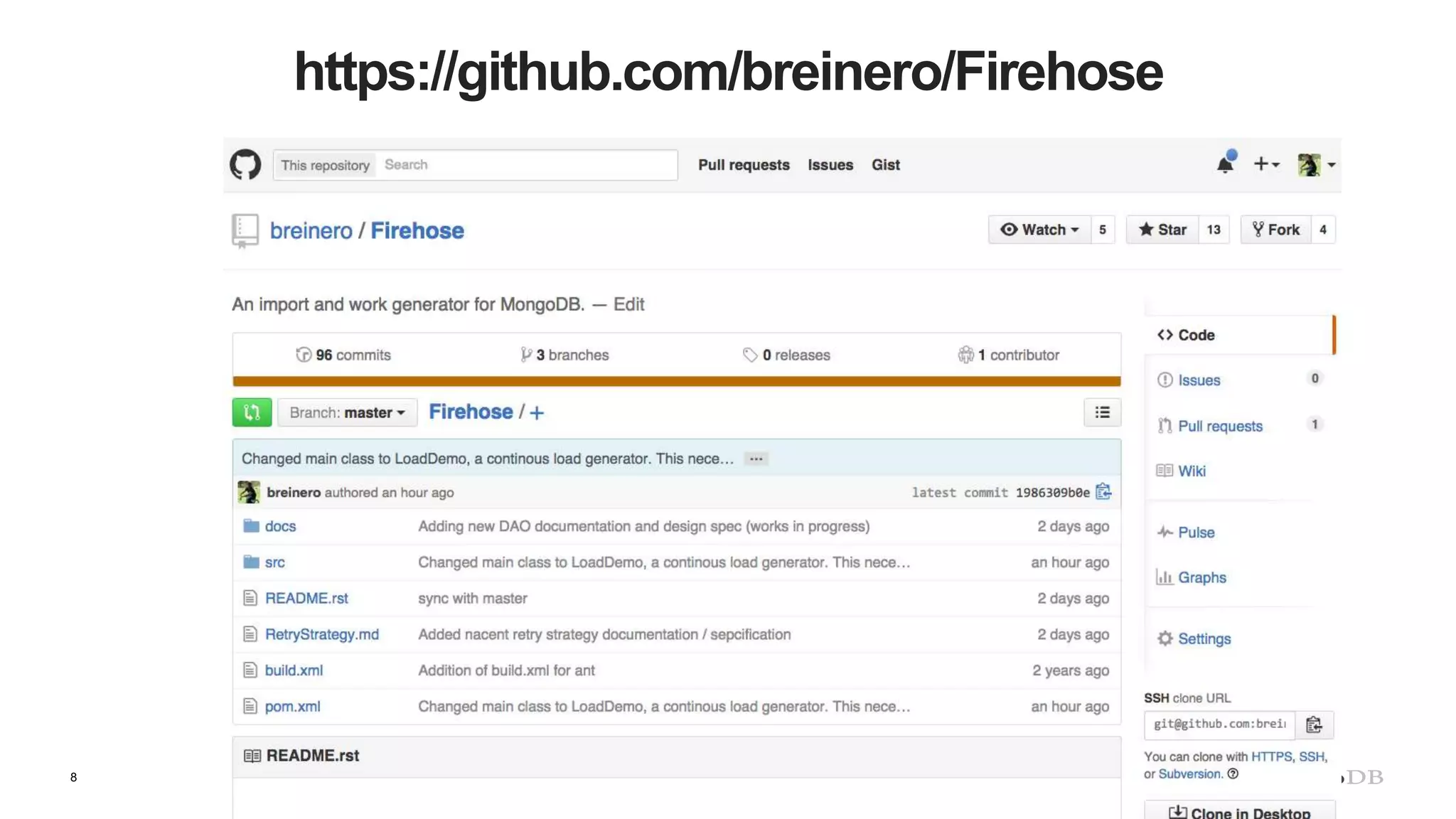Screen dimensions: 1456x819
Task: Open the plus create-new dropdown
Action: [x=1266, y=164]
